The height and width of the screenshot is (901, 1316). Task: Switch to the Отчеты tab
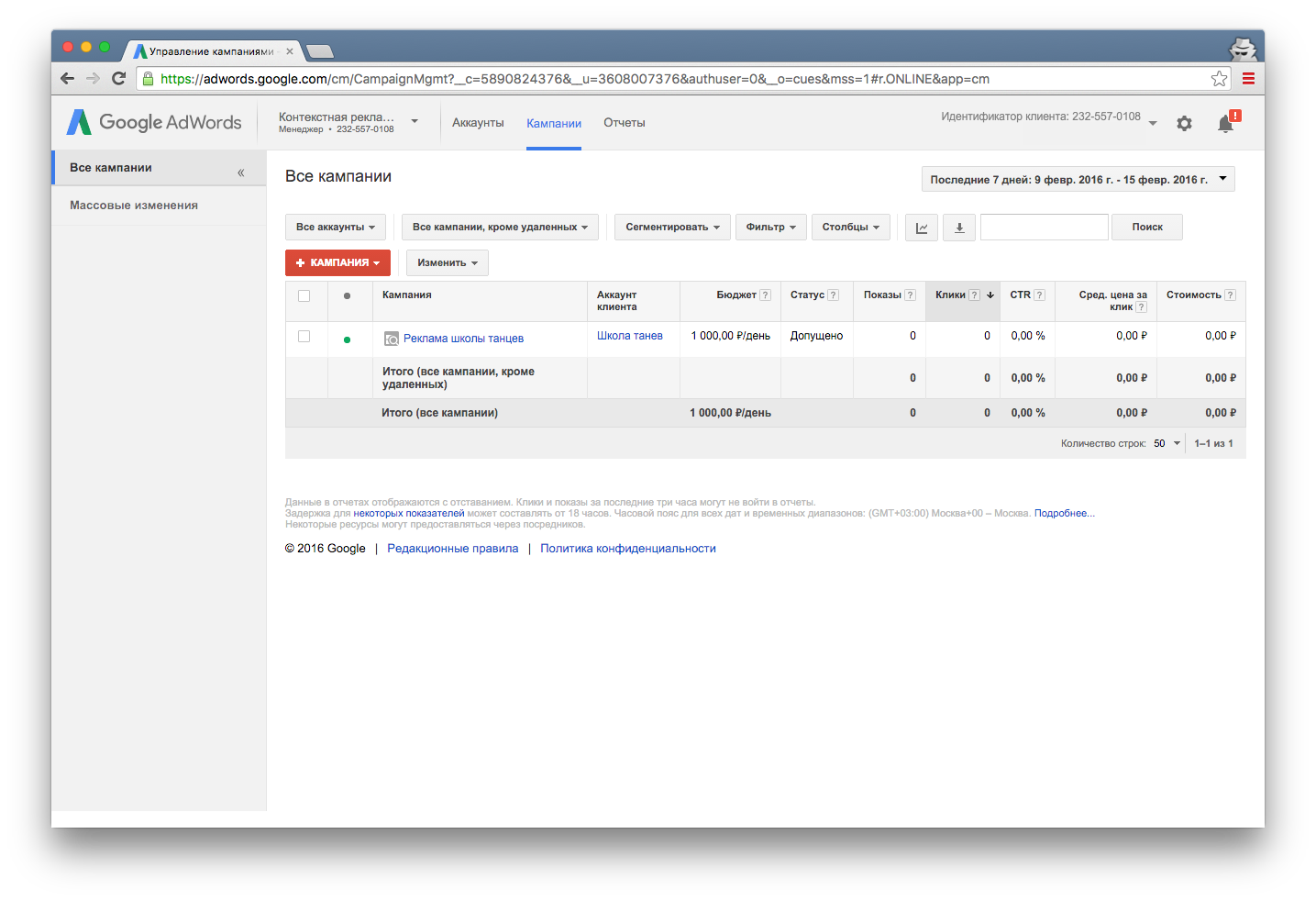tap(624, 123)
